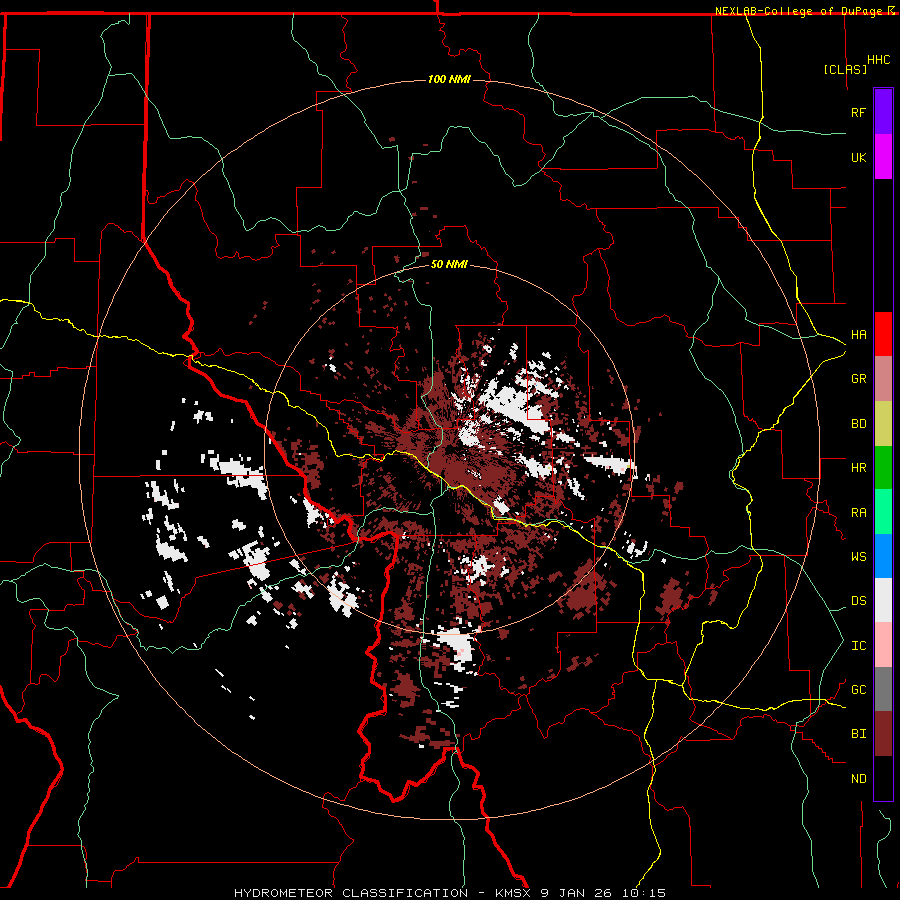Screen dimensions: 900x900
Task: Click the BI brown legend swatch
Action: click(x=883, y=734)
